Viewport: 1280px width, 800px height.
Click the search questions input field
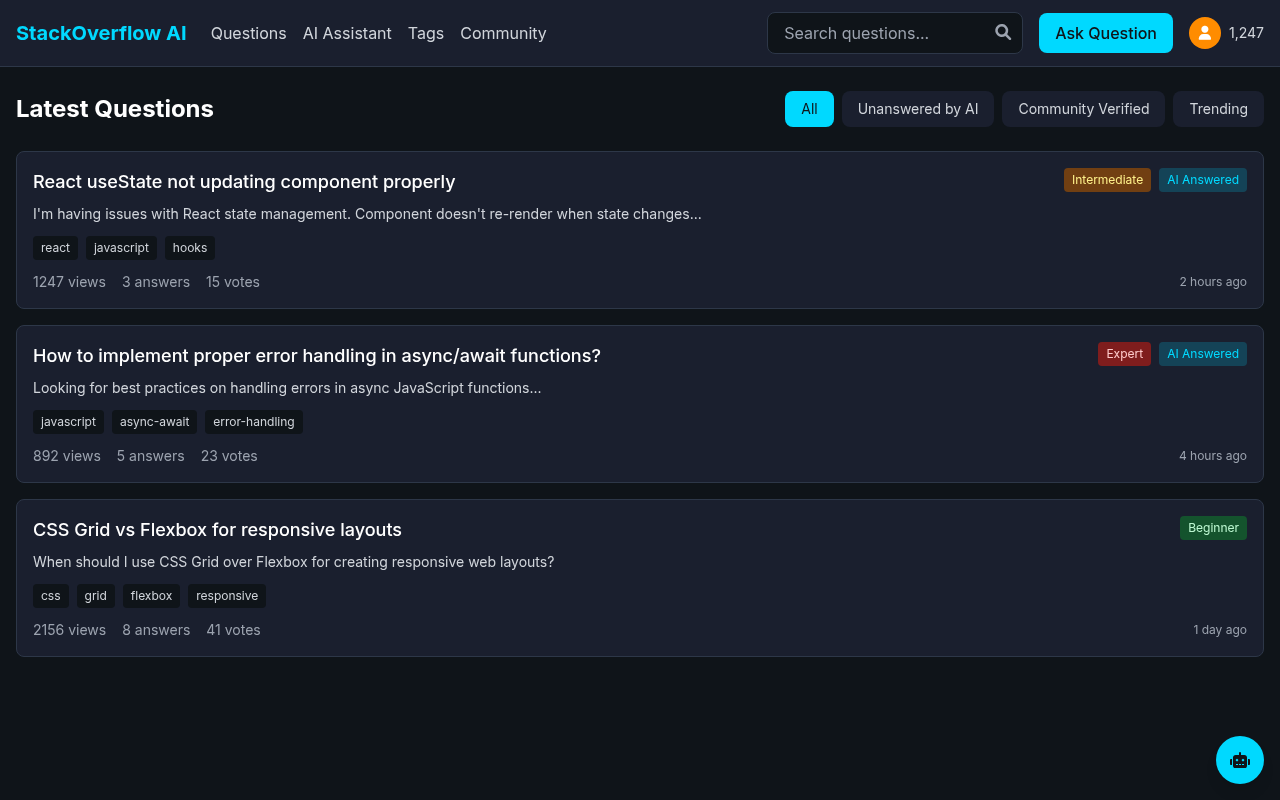(x=880, y=33)
